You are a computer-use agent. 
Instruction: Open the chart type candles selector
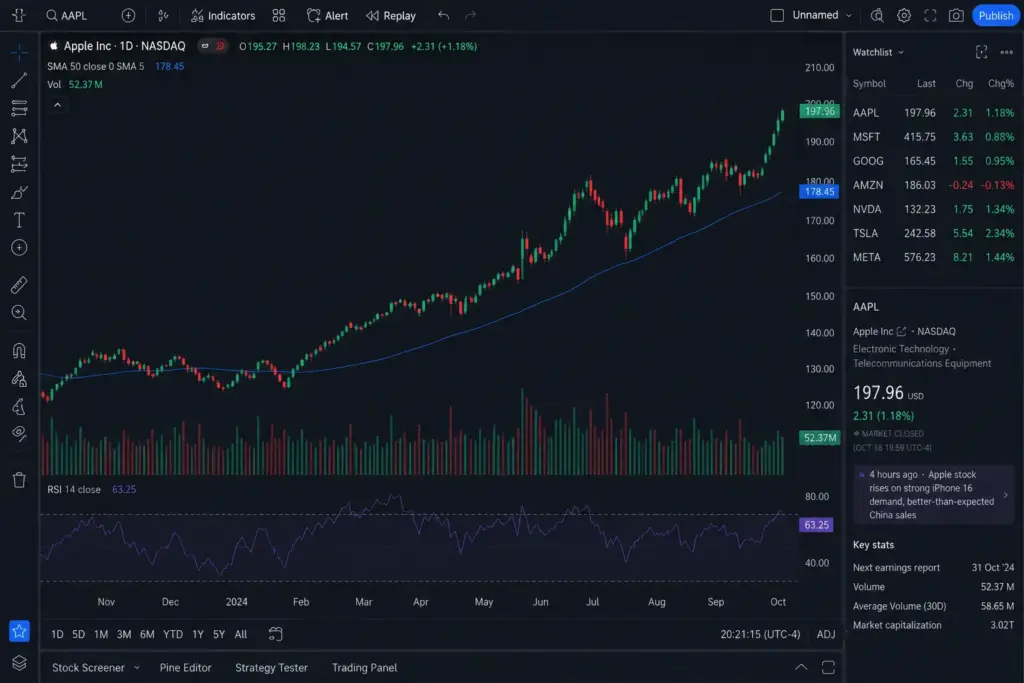[163, 16]
